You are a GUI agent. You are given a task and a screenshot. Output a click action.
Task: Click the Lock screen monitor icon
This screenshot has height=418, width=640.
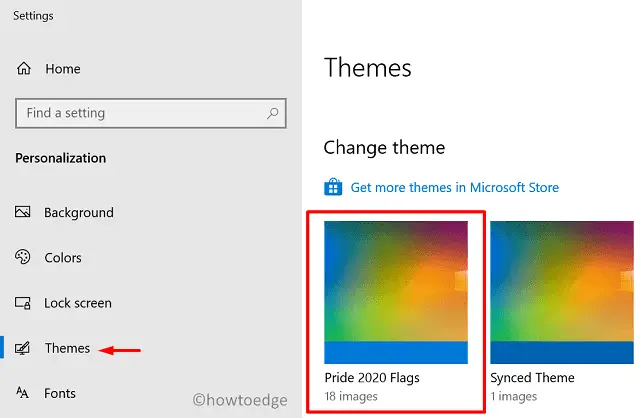click(x=25, y=303)
